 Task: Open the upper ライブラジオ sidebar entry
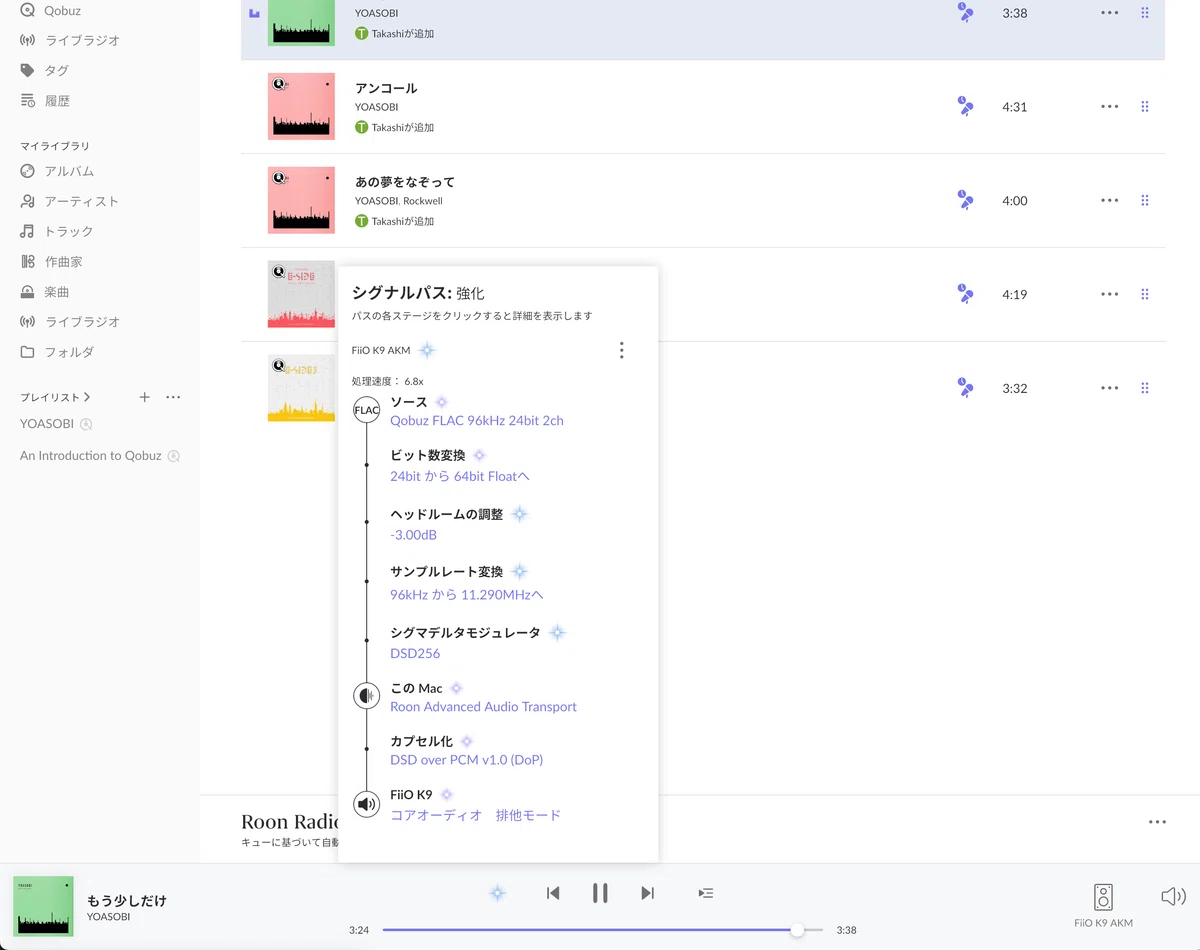point(70,40)
